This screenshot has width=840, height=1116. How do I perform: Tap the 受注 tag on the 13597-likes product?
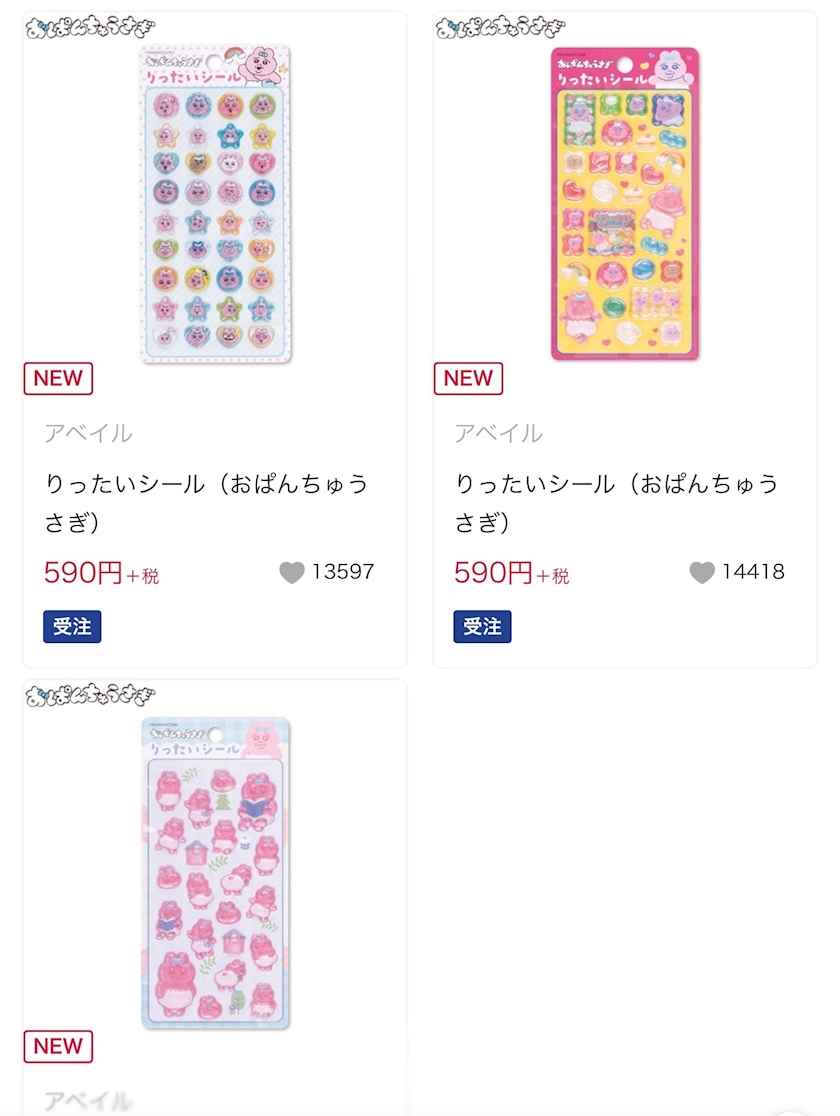[72, 627]
